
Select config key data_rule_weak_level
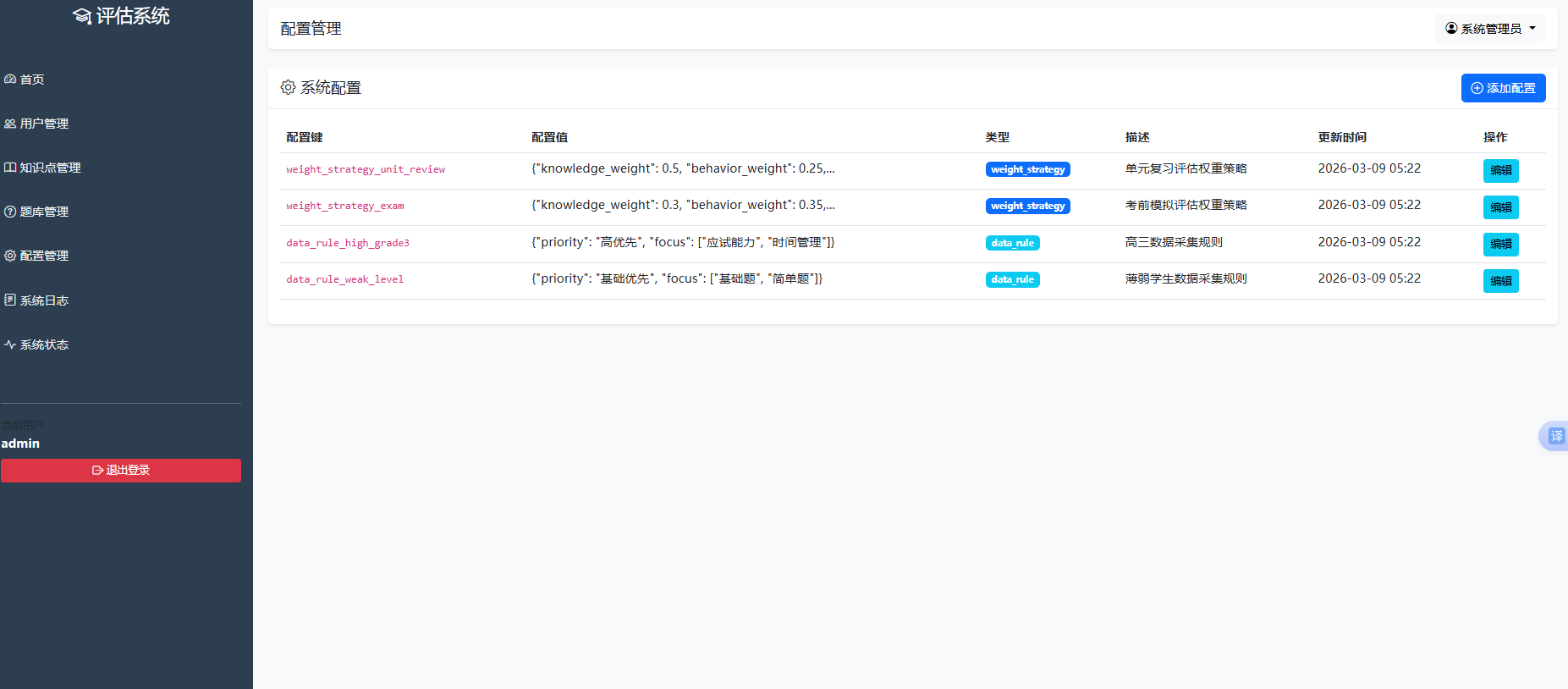click(x=345, y=279)
